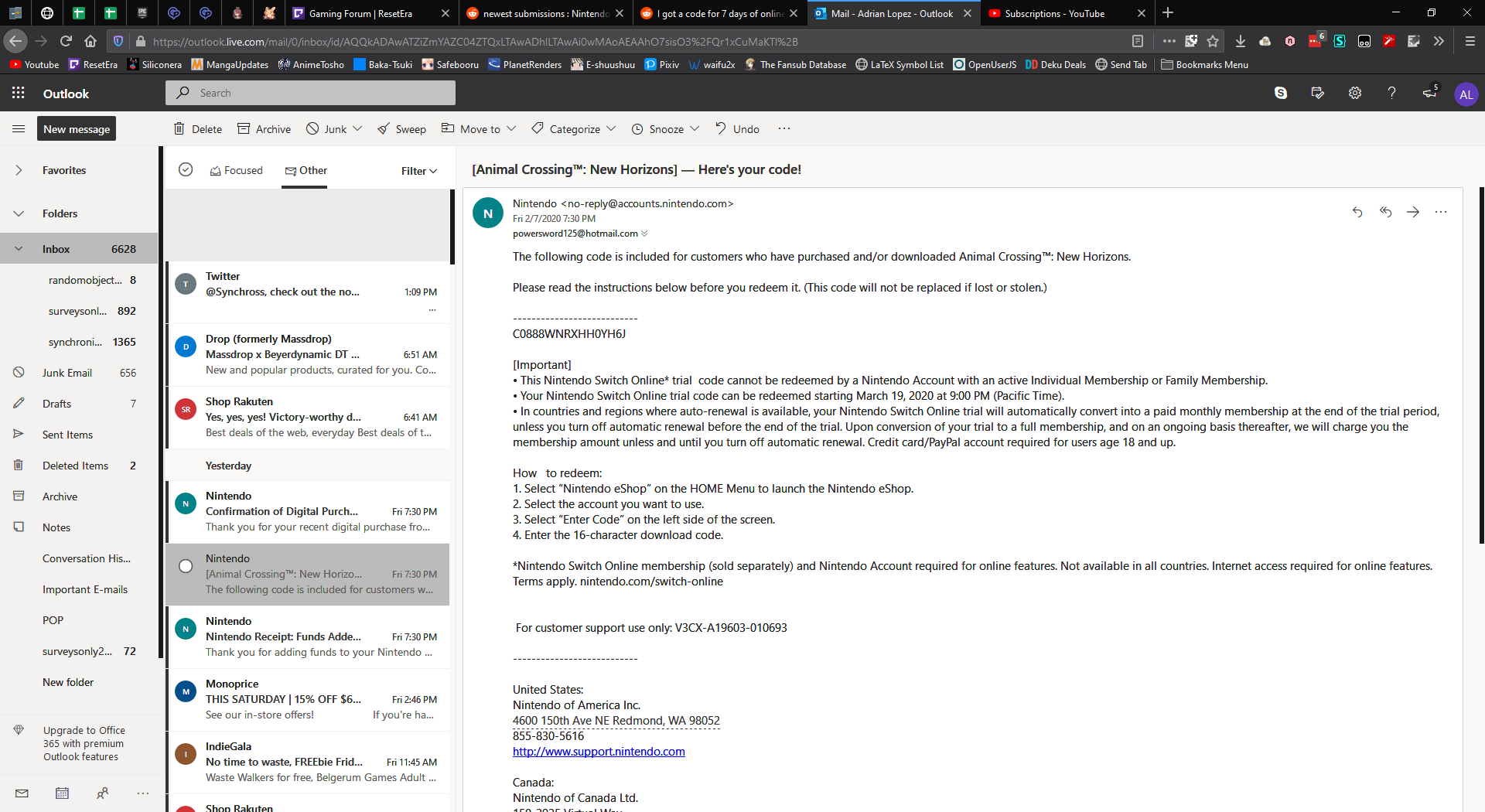Click the Upgrade to Office 365 diamond

point(19,730)
